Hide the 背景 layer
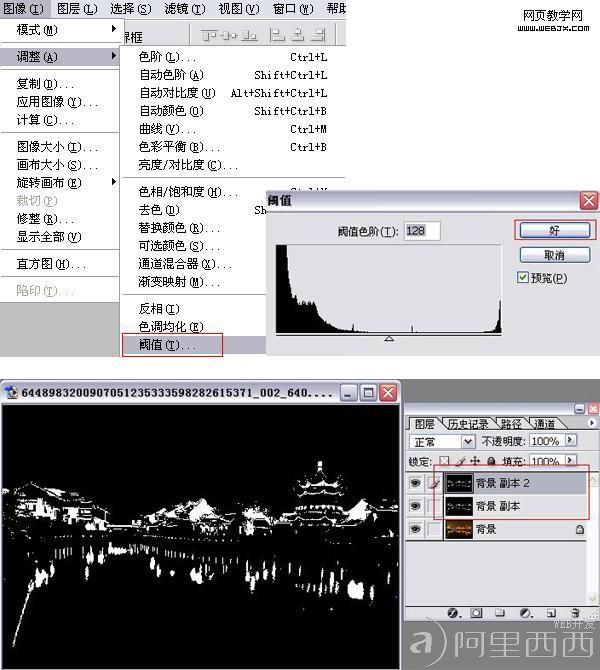 [x=415, y=529]
